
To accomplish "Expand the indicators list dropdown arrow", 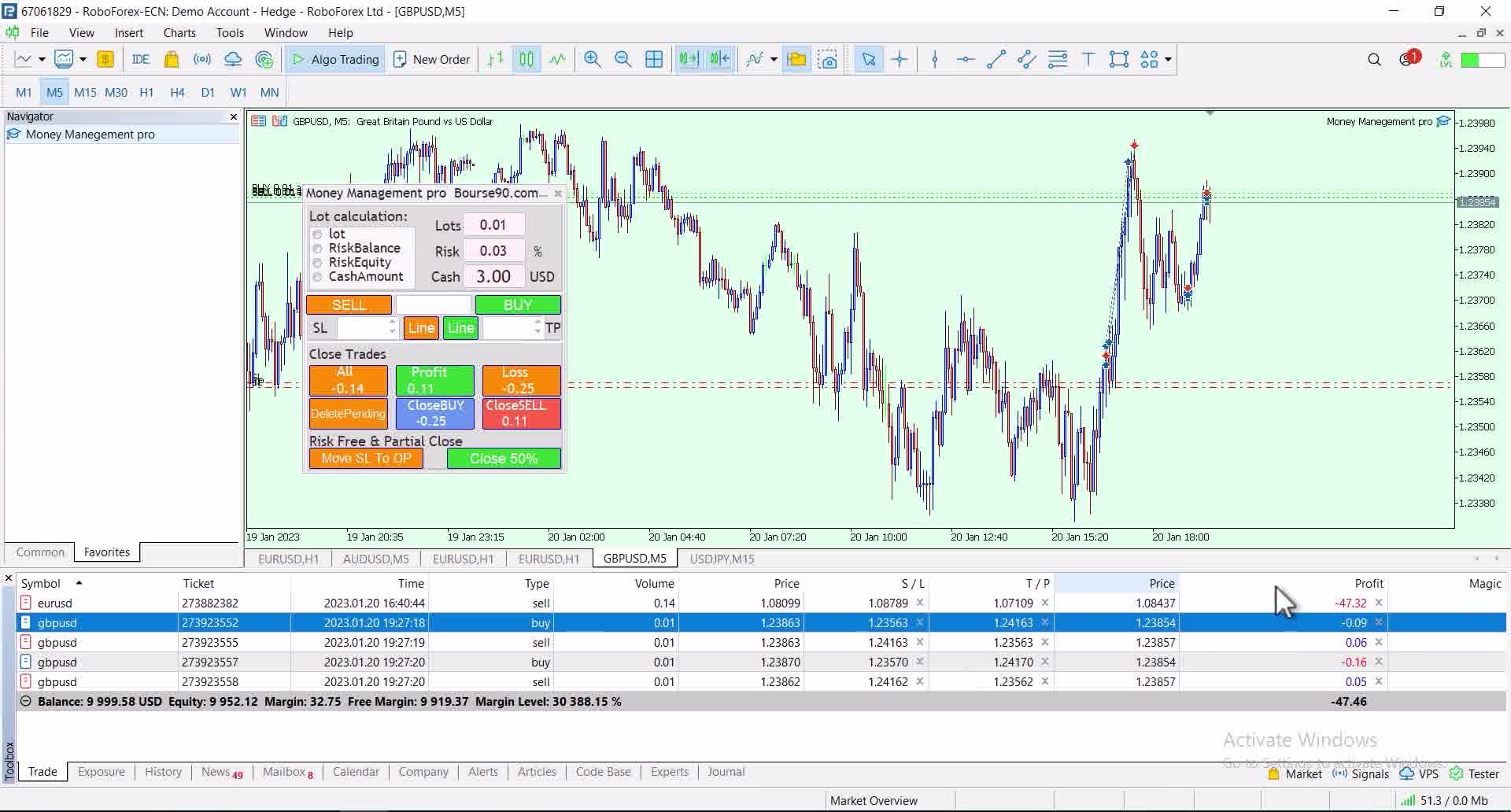I will pos(774,59).
